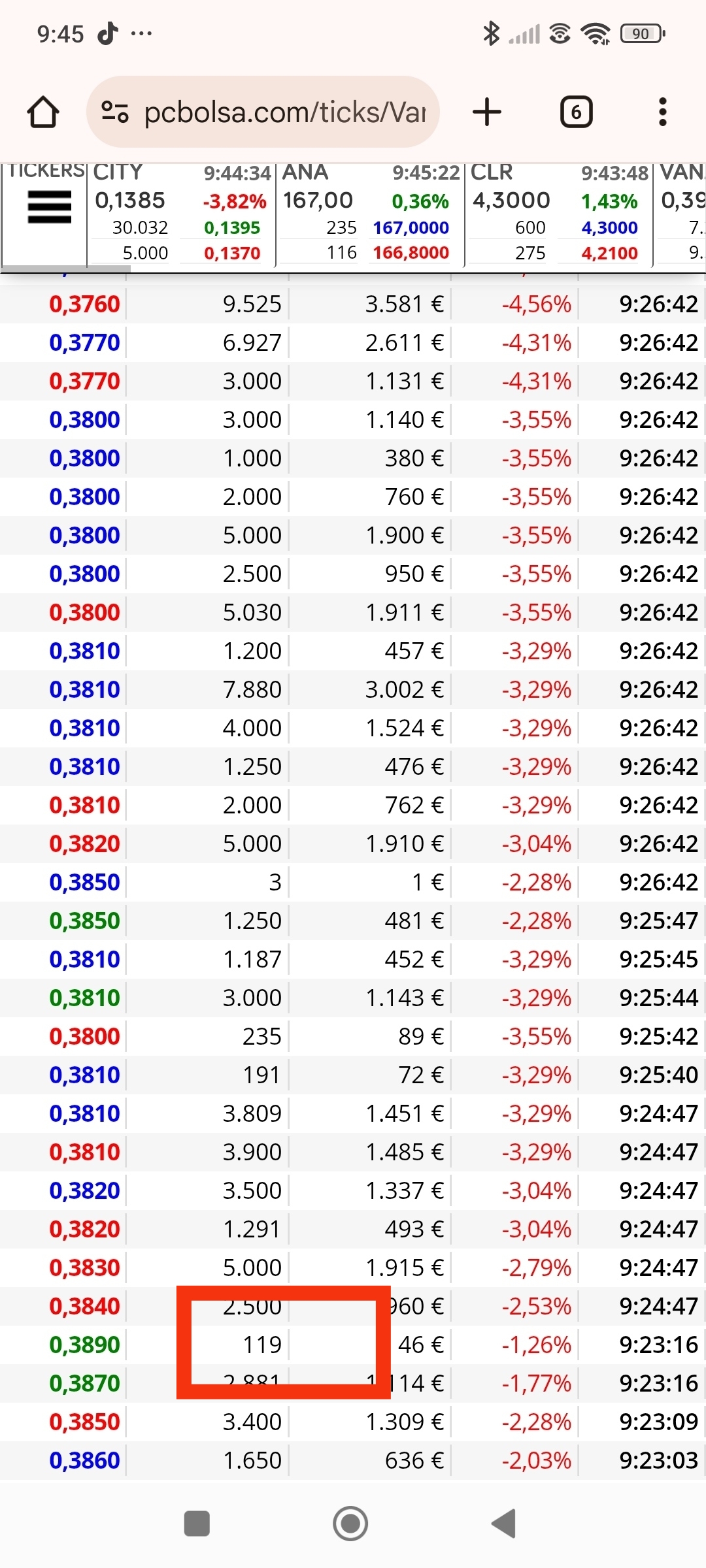
Task: Tap Android back triangle button
Action: [x=504, y=1524]
